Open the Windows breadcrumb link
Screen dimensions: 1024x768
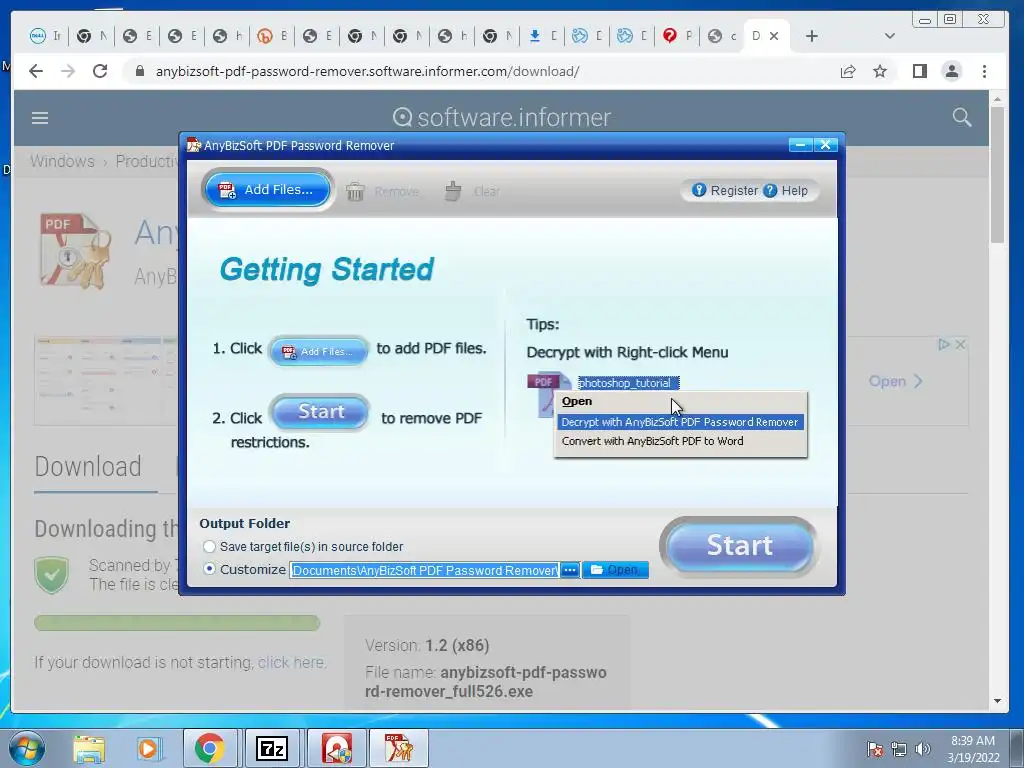[x=62, y=161]
